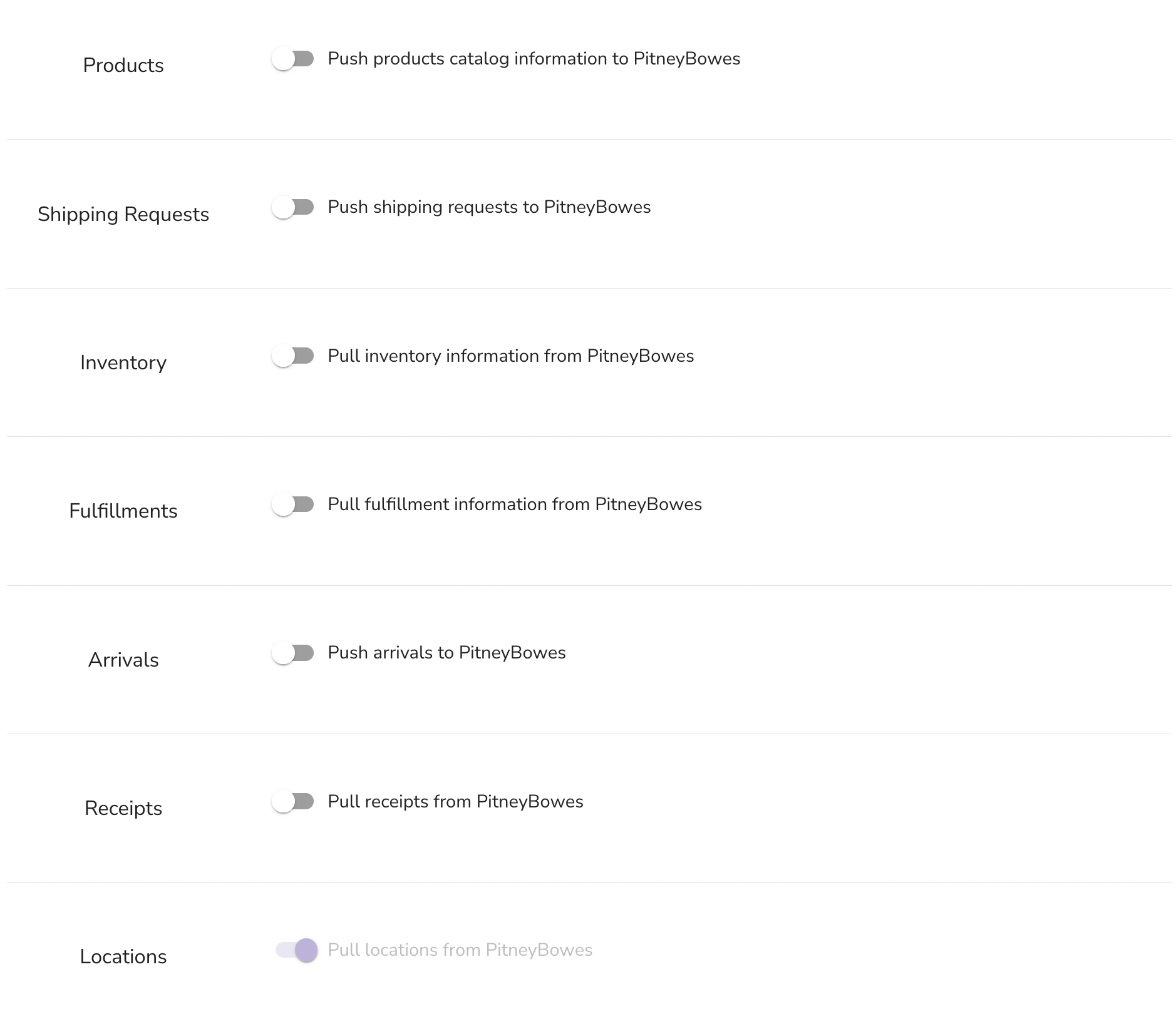The height and width of the screenshot is (1024, 1176).
Task: Turn on the Receipts pull toggle switch
Action: tap(293, 802)
